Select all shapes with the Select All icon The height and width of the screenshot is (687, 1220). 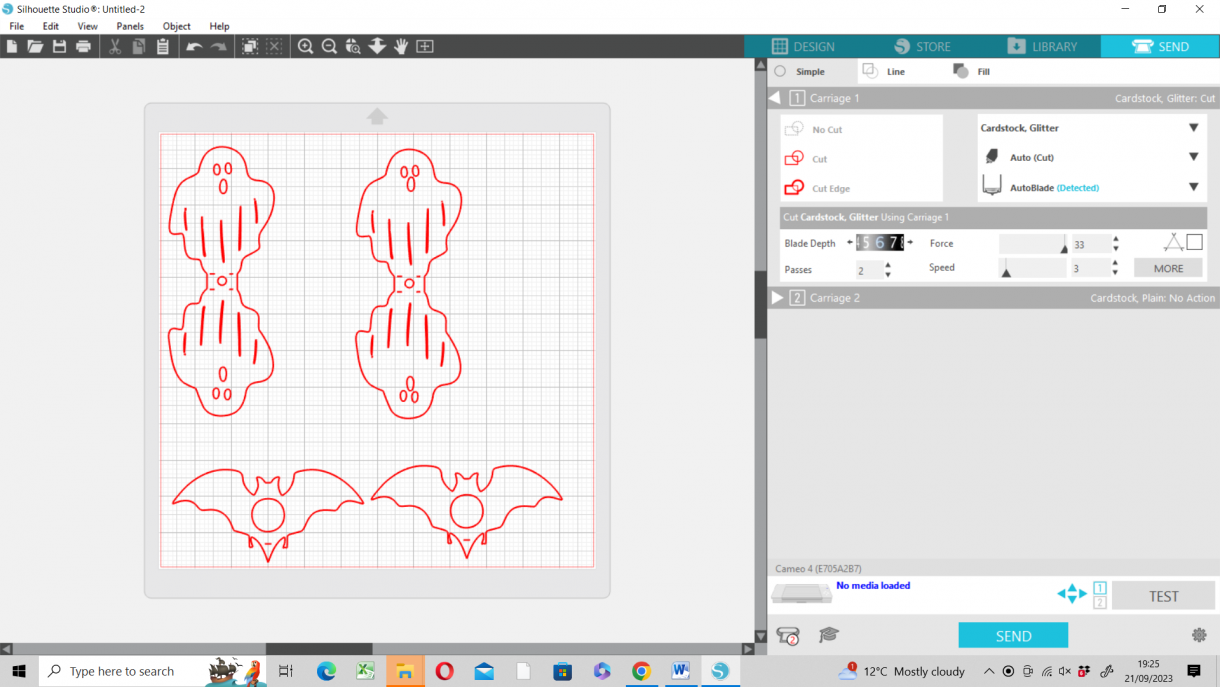[250, 47]
